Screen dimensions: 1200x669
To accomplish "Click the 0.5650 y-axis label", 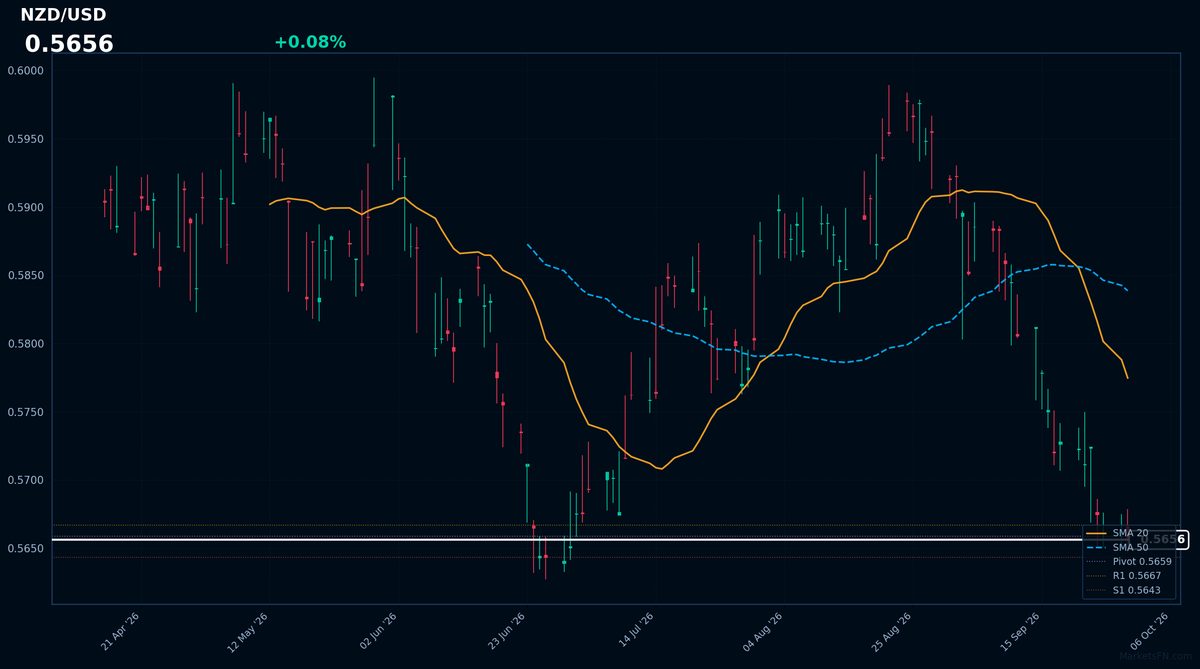I will [x=26, y=549].
